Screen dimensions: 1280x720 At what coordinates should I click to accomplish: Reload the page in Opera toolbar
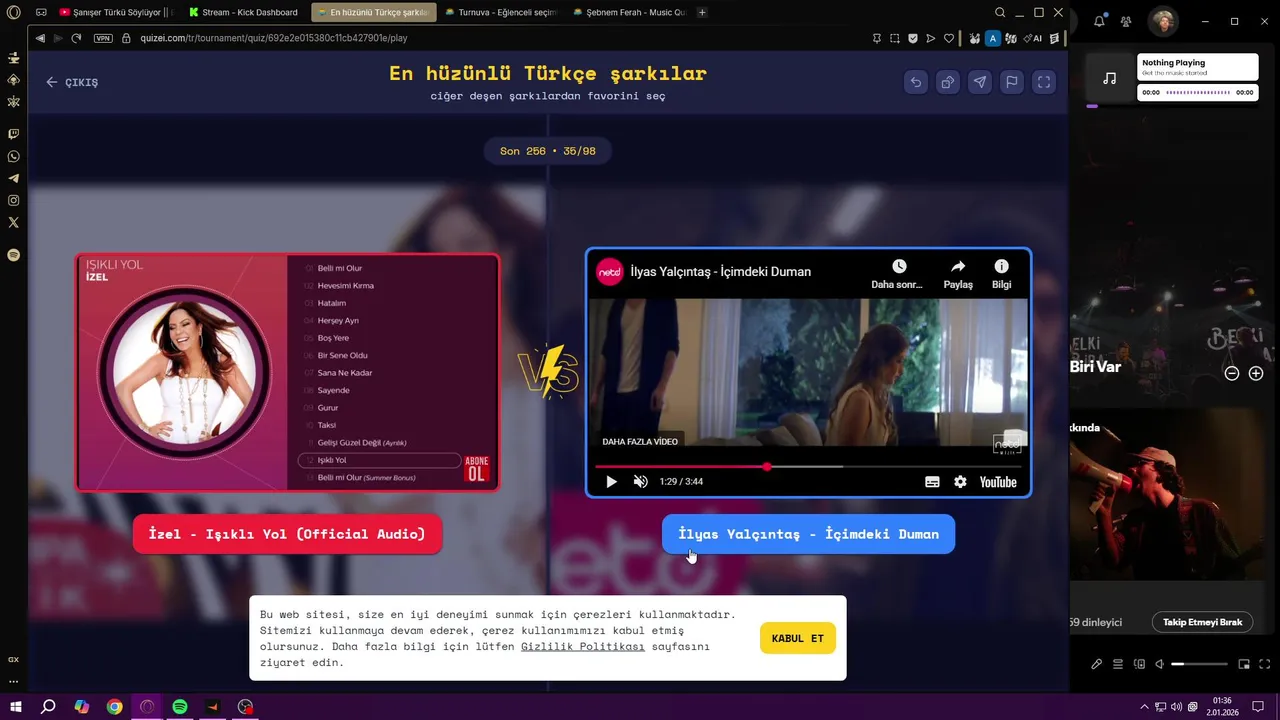tap(76, 38)
